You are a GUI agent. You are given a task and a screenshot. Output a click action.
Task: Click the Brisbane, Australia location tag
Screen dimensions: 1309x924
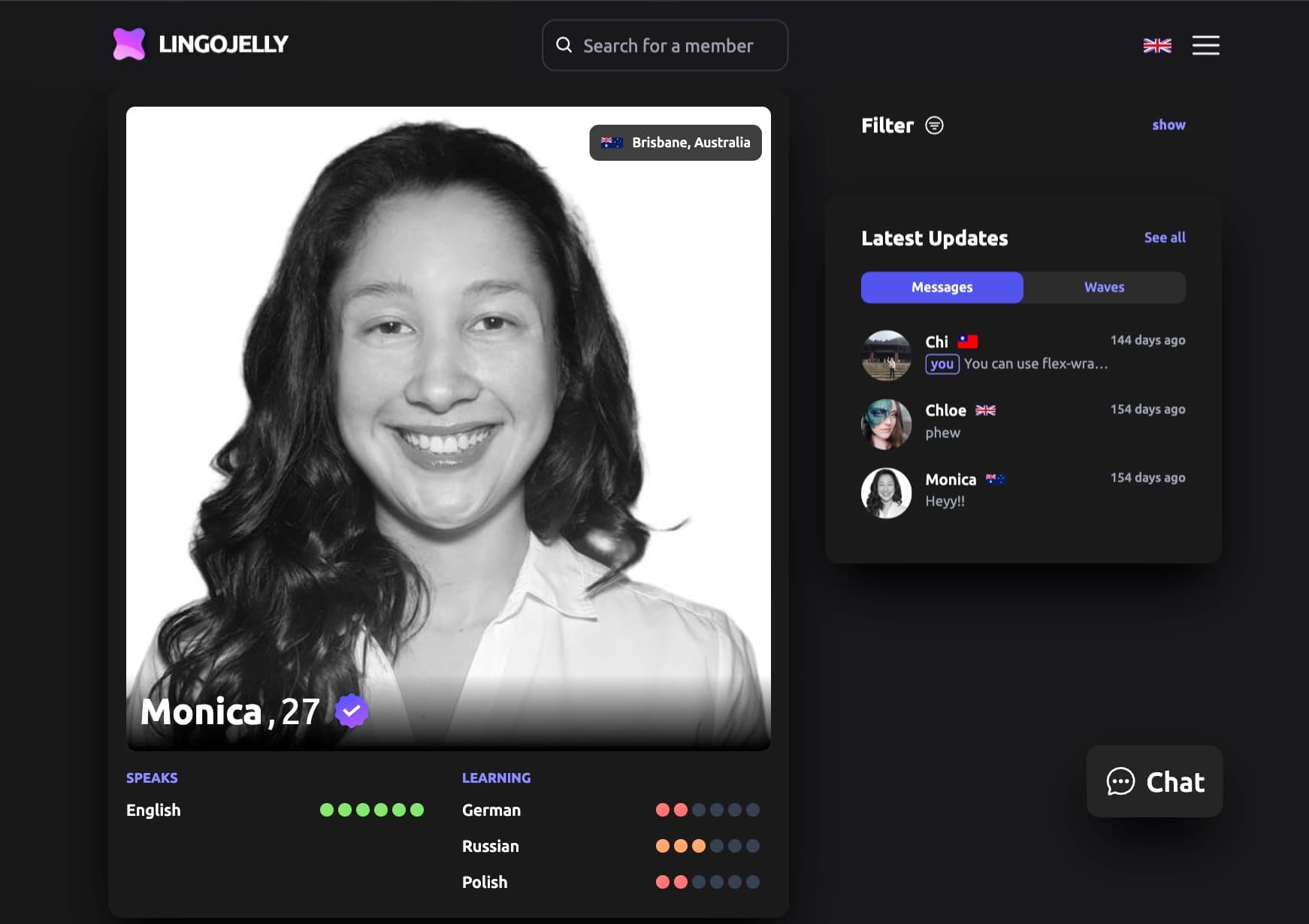tap(675, 142)
